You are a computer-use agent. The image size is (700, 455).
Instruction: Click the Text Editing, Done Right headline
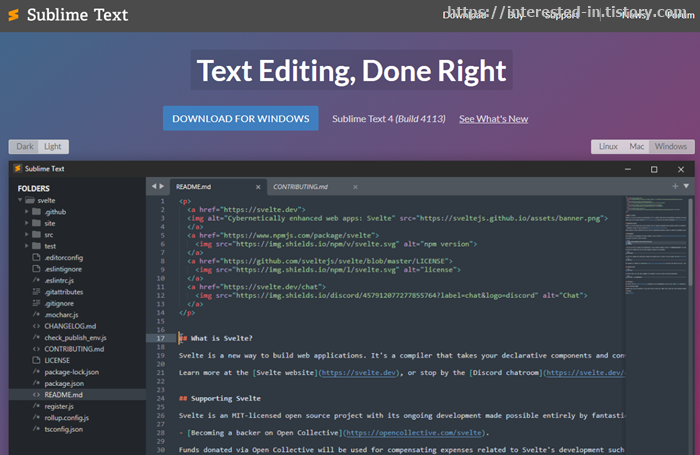pyautogui.click(x=351, y=71)
